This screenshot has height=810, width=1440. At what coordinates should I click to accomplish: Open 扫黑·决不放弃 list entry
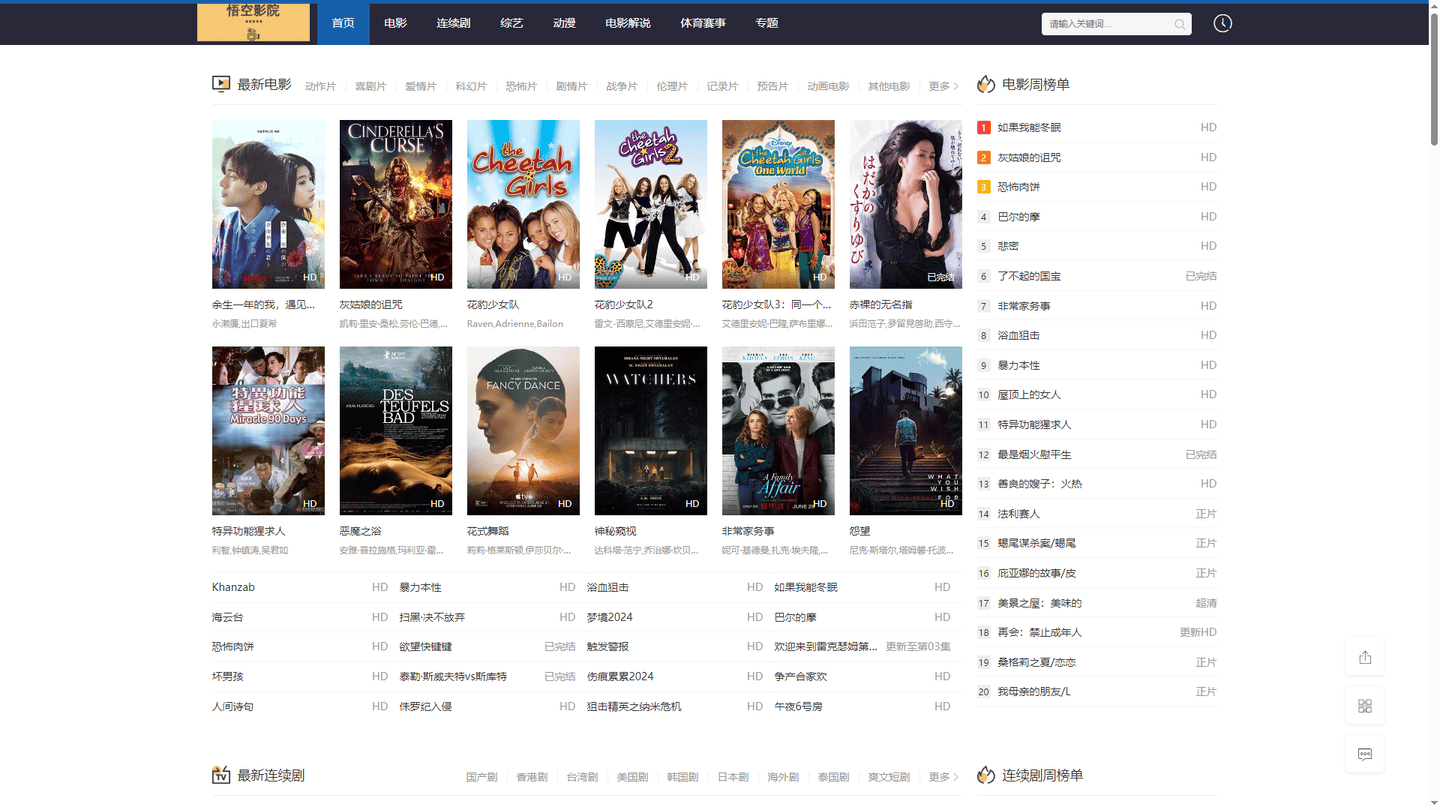click(432, 617)
